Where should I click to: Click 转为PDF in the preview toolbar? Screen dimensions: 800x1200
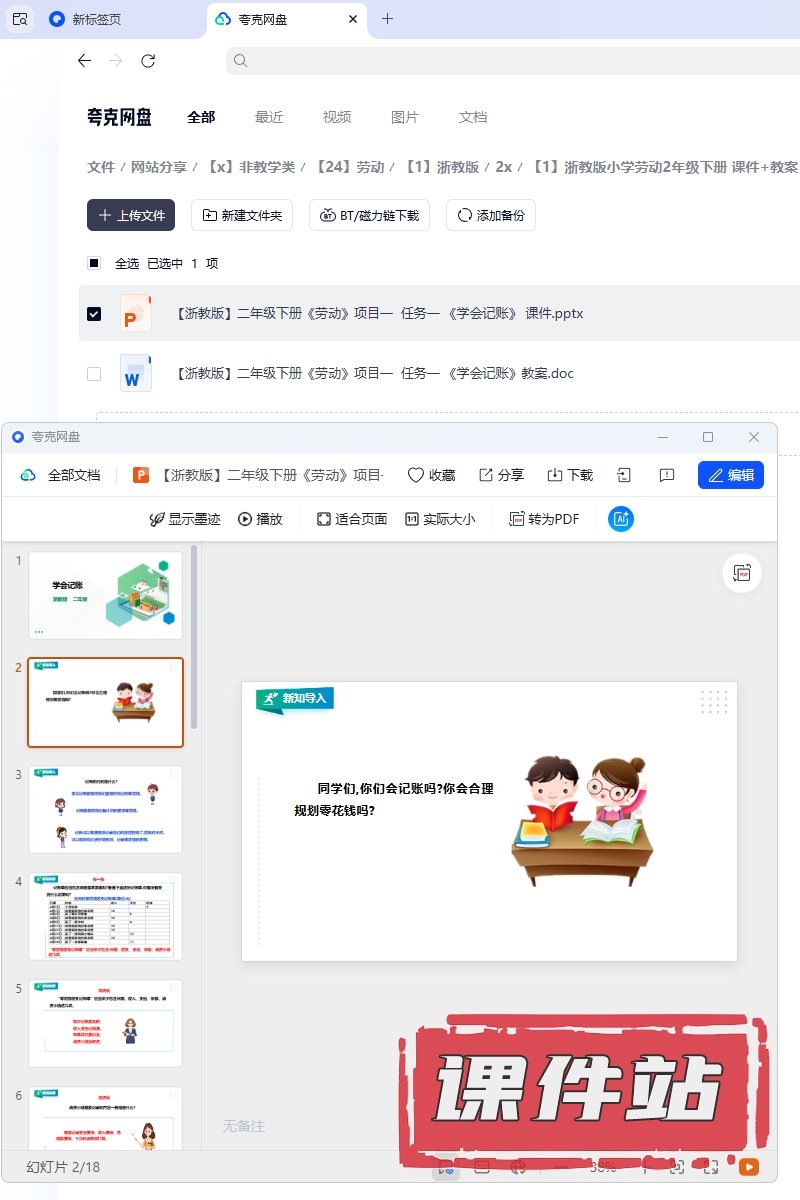pos(544,519)
